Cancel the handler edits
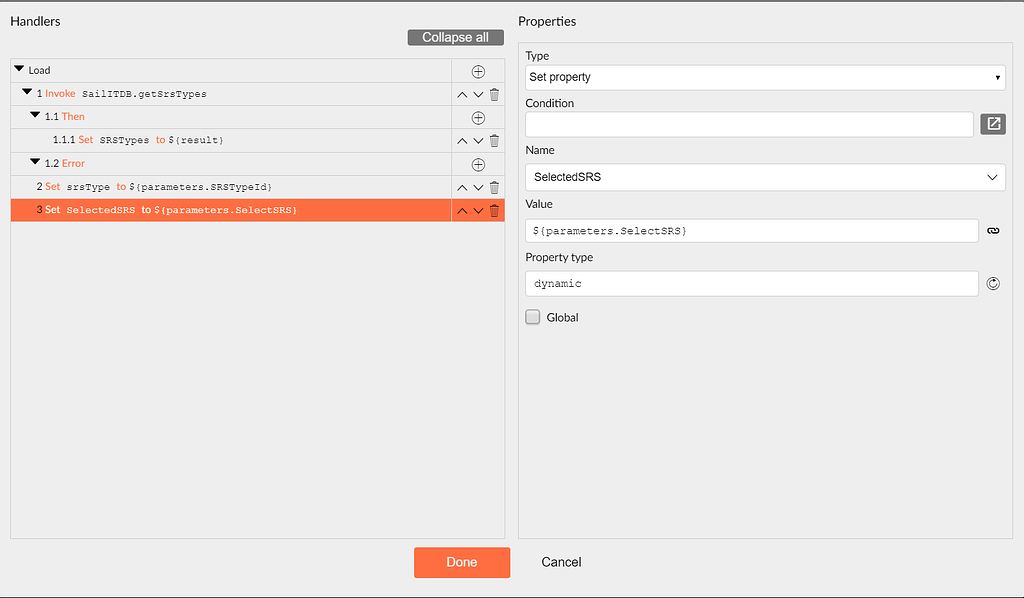This screenshot has height=598, width=1024. tap(561, 562)
